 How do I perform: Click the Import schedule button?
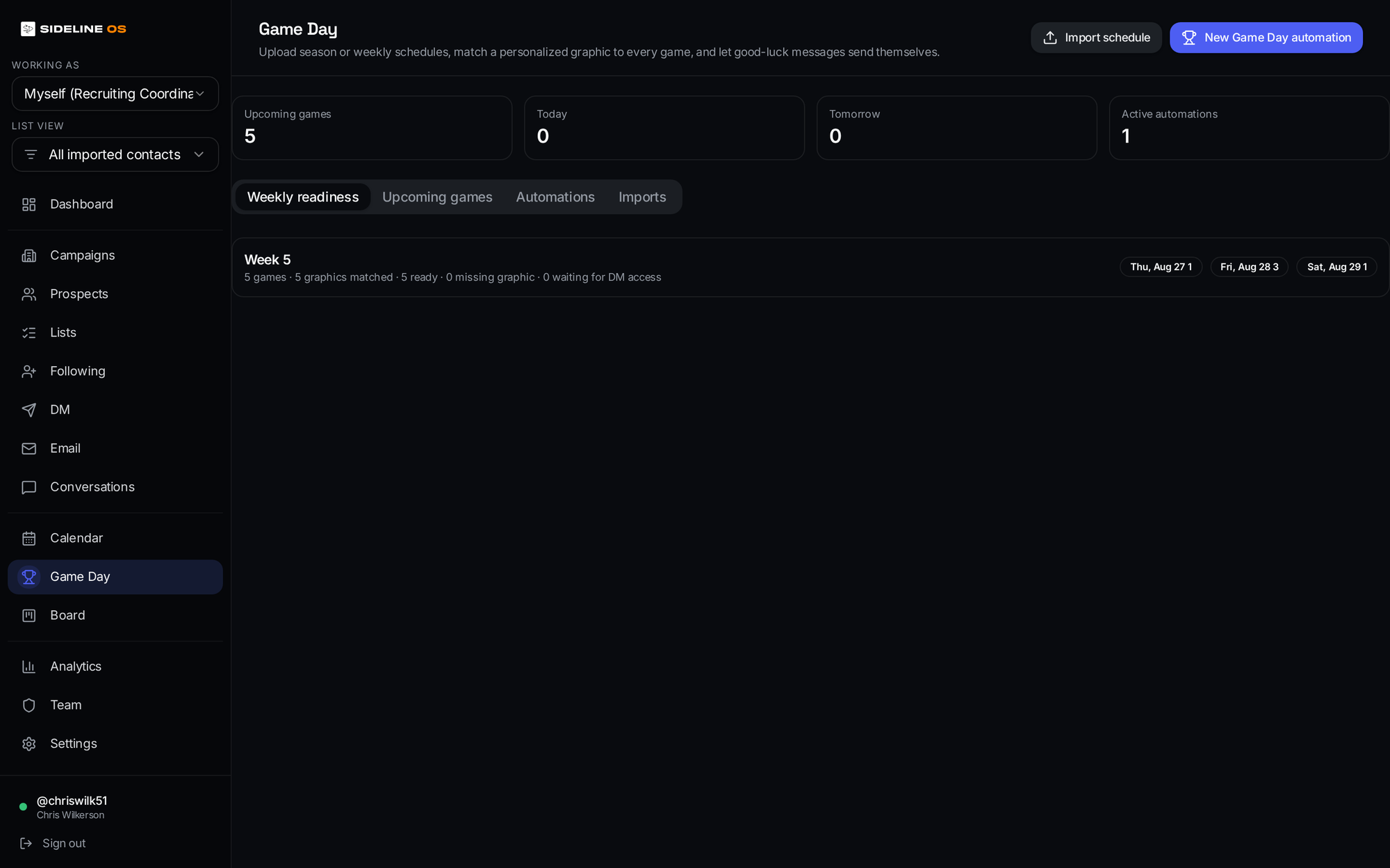pyautogui.click(x=1096, y=38)
